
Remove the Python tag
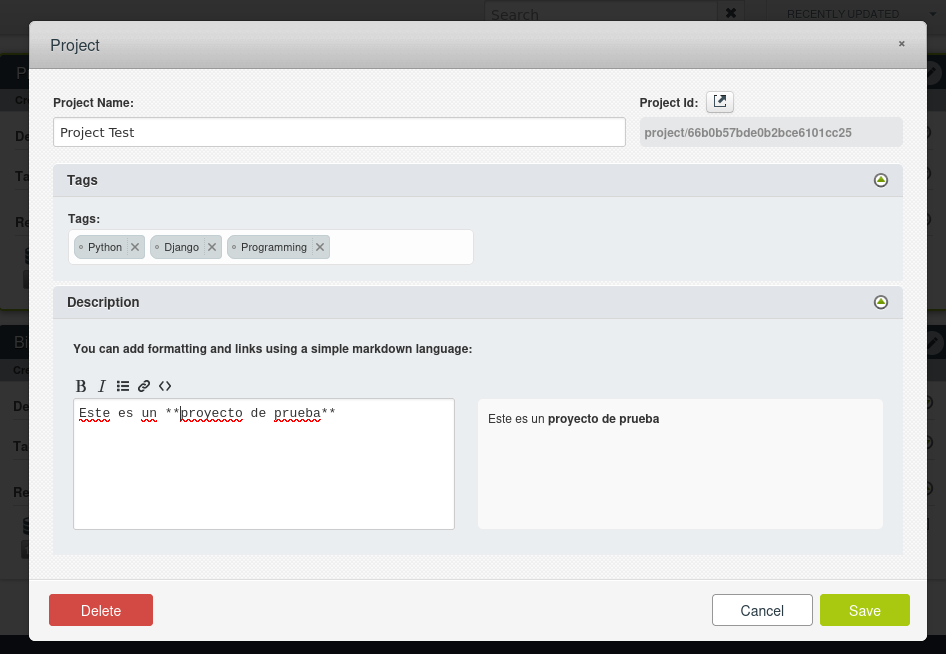point(135,247)
